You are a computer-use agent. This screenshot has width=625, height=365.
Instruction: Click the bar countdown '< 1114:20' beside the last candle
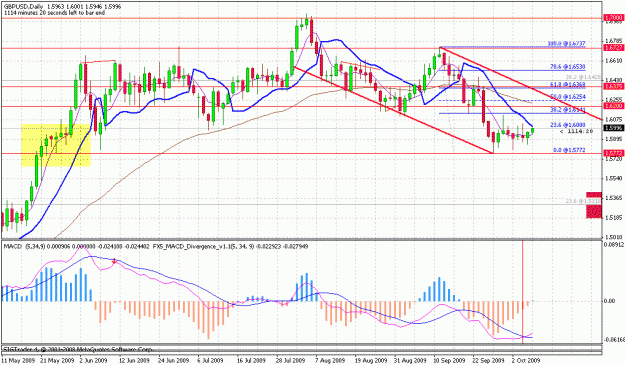576,131
